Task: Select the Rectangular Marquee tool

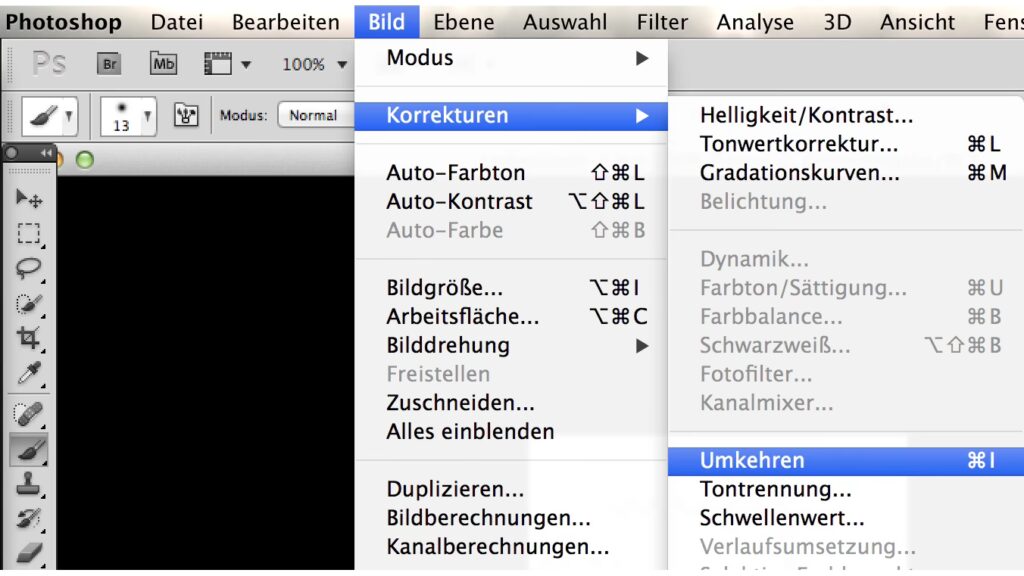Action: (29, 234)
